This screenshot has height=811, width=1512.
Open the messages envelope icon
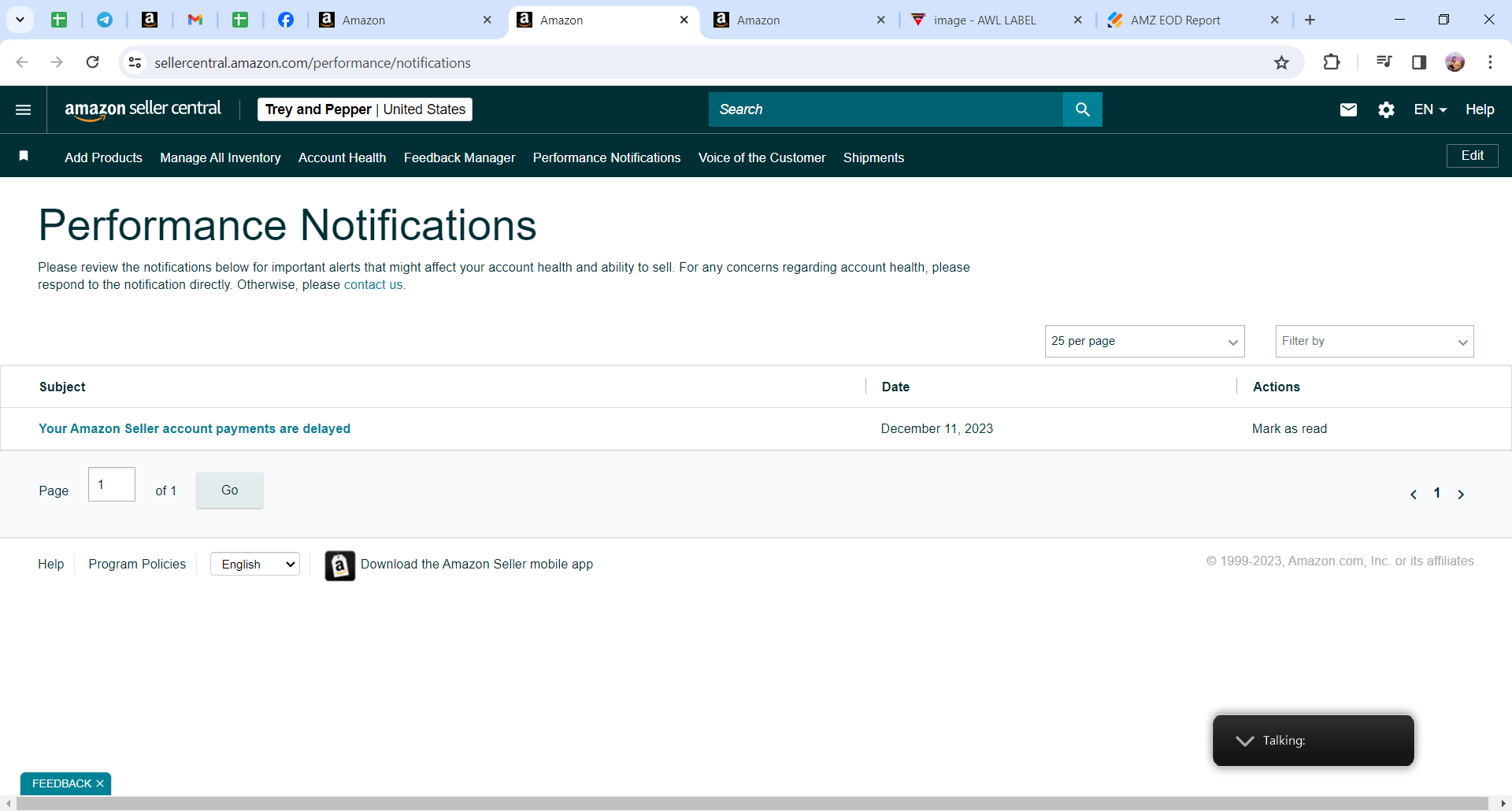(1348, 109)
